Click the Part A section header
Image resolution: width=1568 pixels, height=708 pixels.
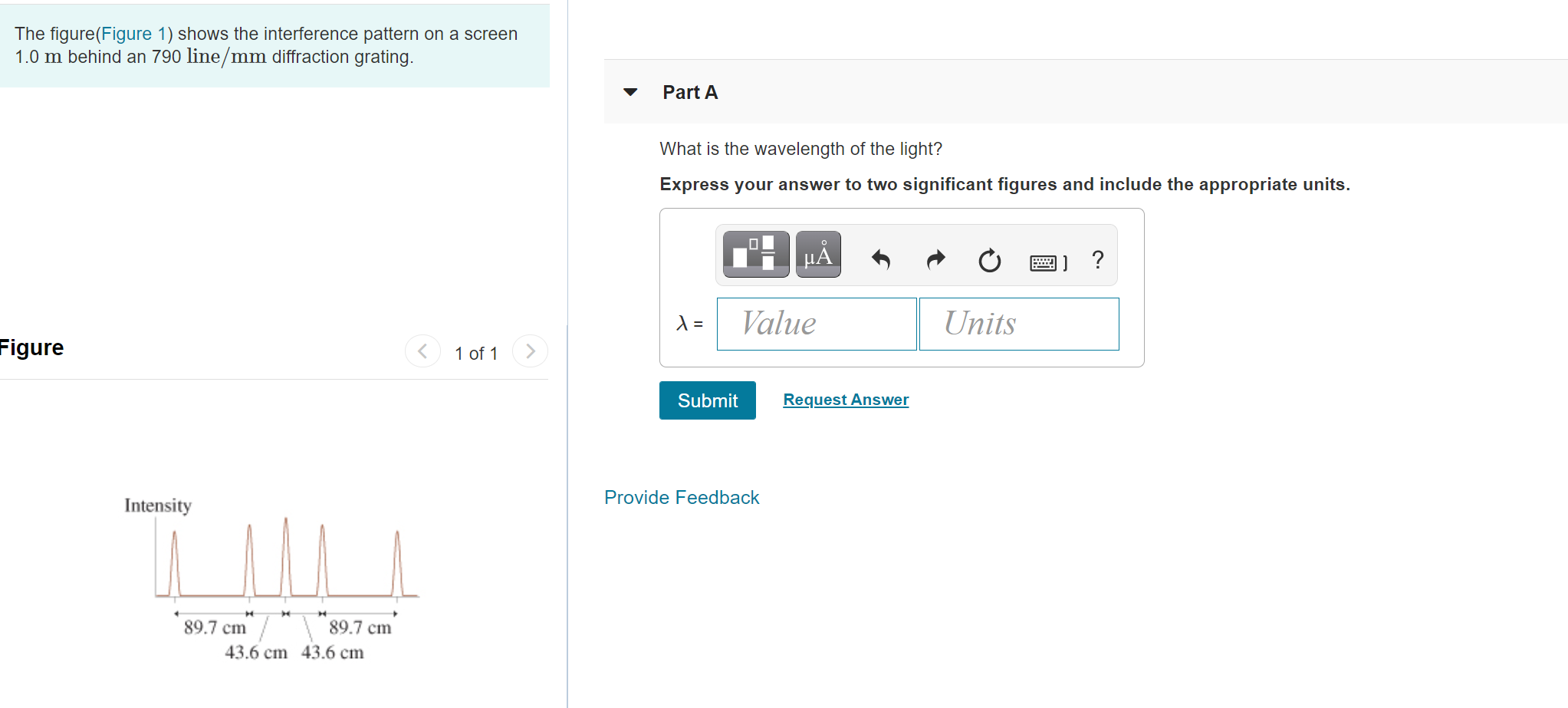point(689,91)
